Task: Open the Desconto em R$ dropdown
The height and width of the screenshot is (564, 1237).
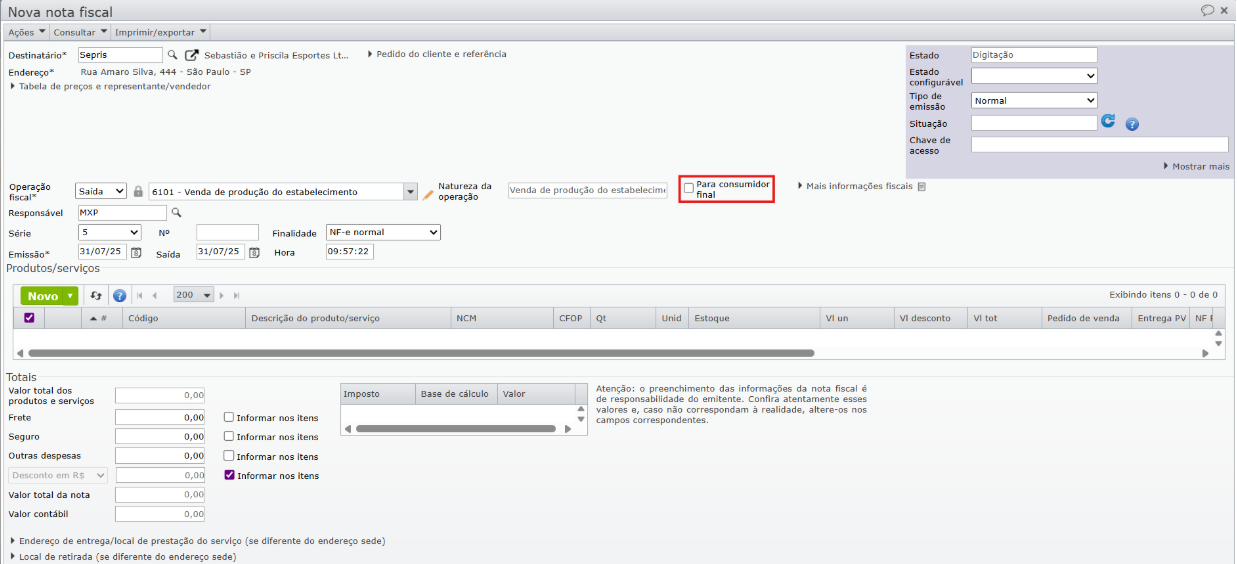Action: [x=58, y=475]
